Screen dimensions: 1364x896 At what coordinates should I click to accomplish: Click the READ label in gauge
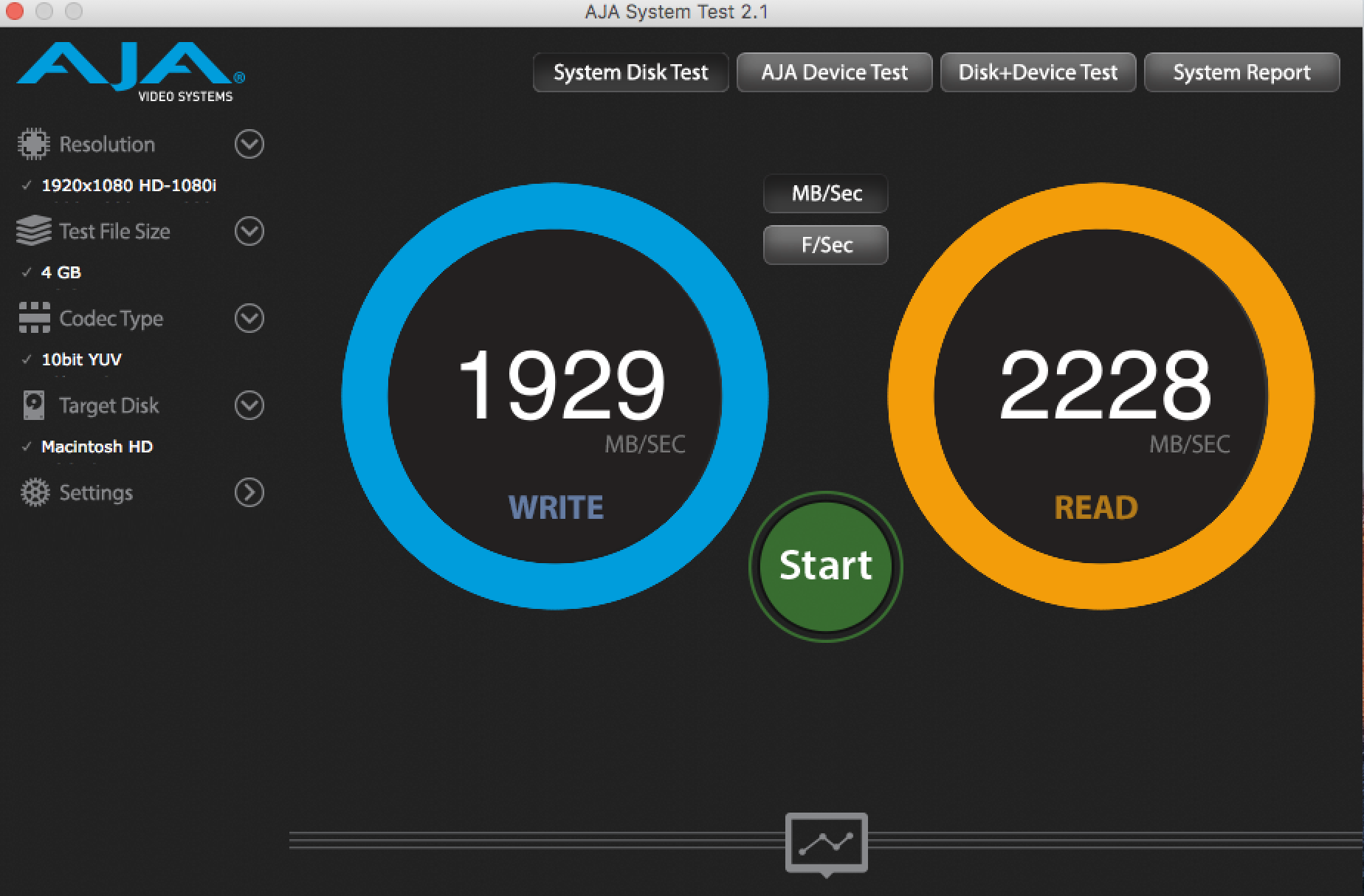(x=1096, y=508)
